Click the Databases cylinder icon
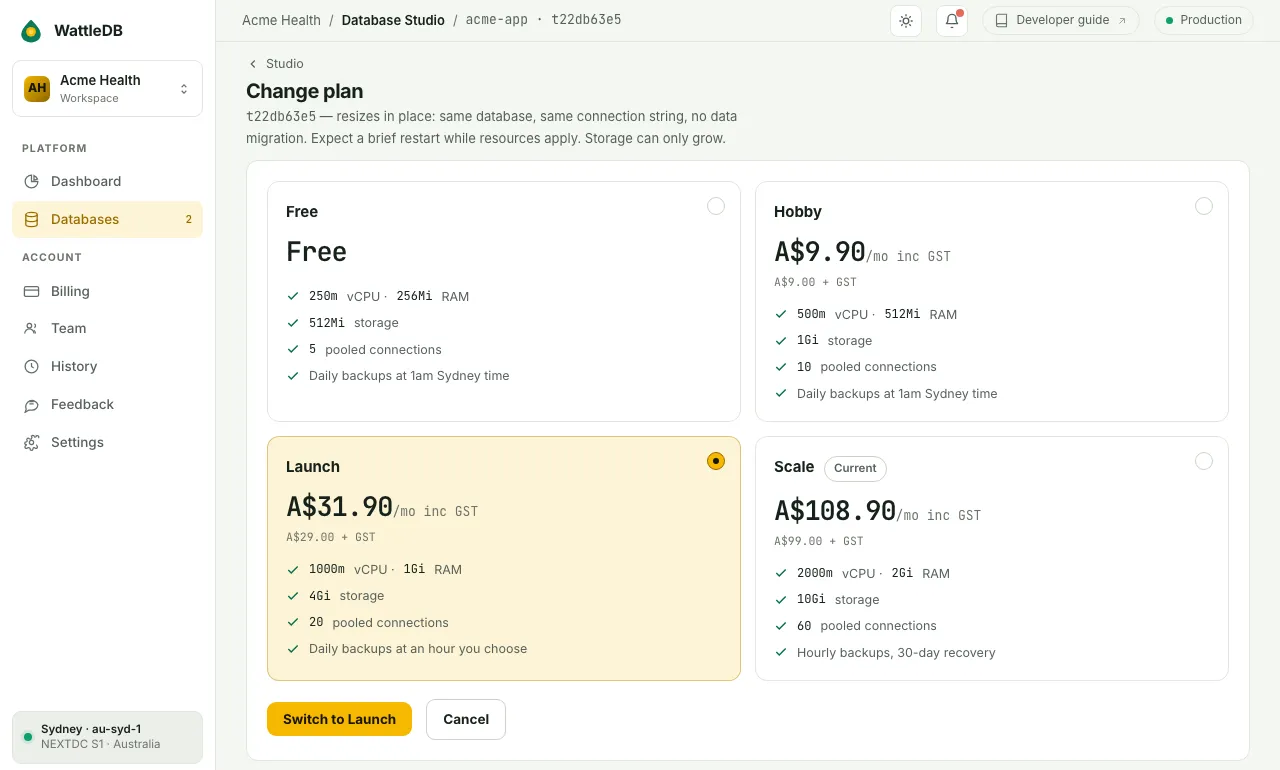The height and width of the screenshot is (770, 1280). (x=31, y=219)
